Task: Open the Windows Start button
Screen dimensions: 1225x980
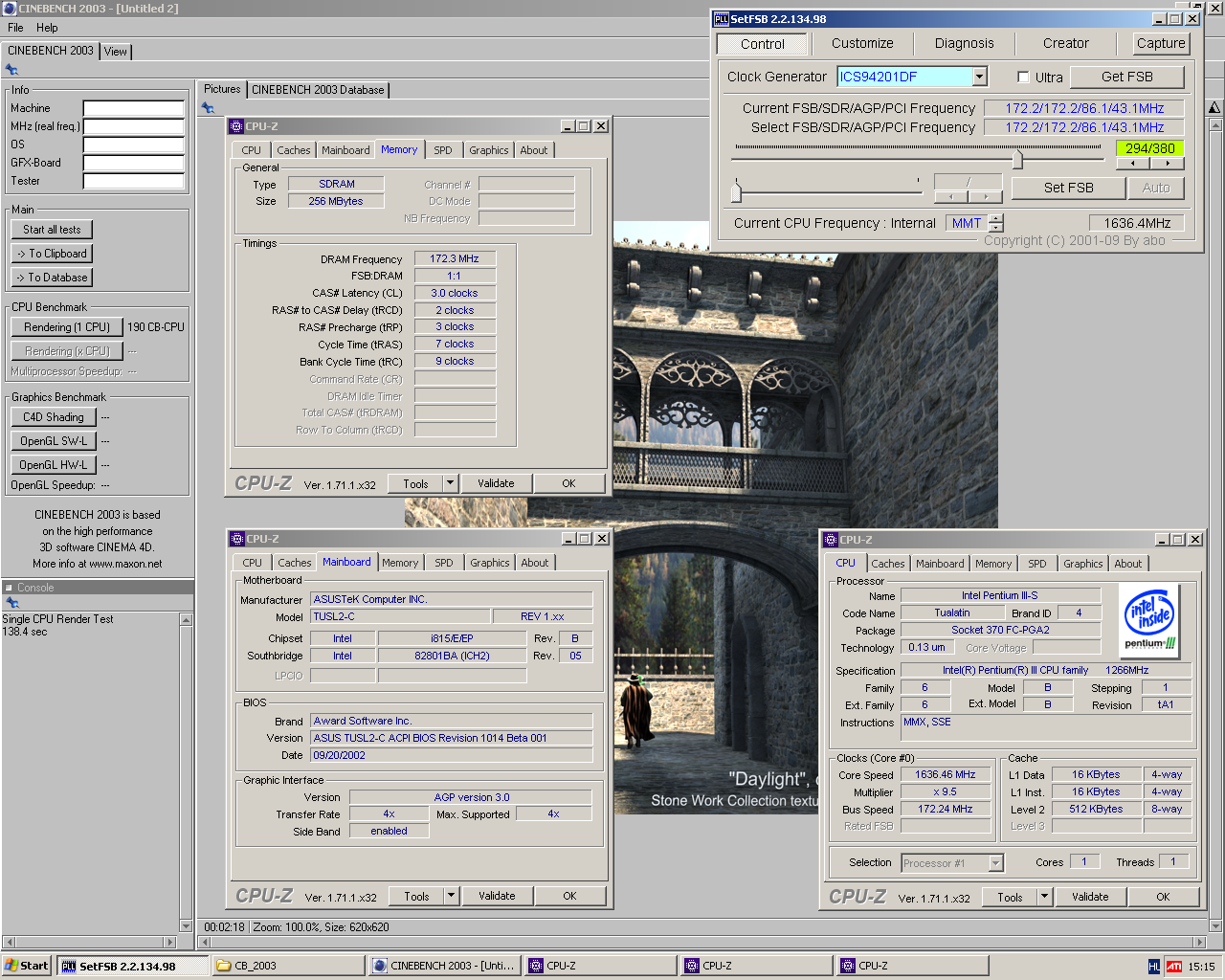Action: [x=27, y=966]
